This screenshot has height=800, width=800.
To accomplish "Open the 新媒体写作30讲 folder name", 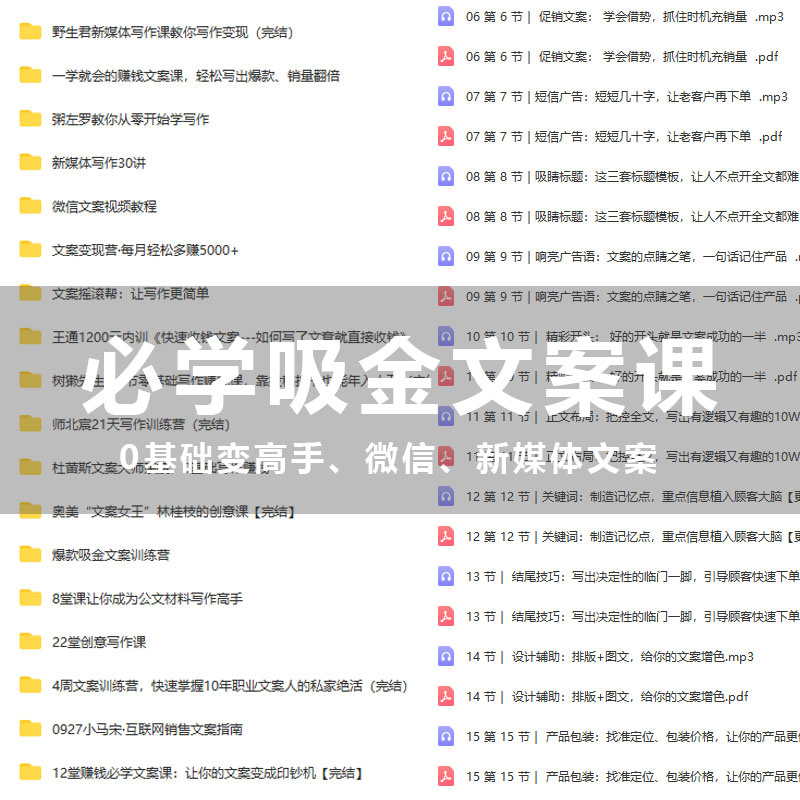I will (99, 163).
